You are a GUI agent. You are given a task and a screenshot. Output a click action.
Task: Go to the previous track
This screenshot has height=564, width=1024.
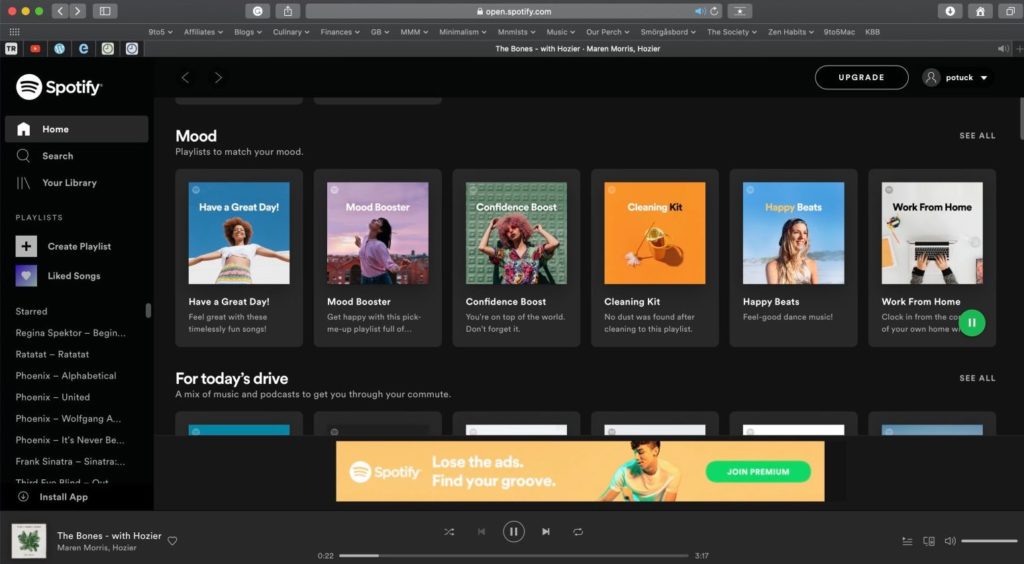[481, 532]
